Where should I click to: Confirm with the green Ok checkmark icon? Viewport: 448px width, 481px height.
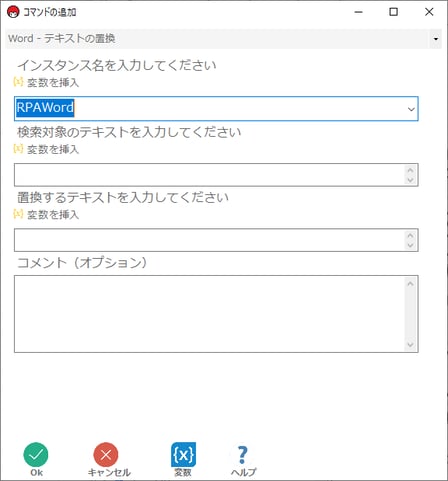coord(36,455)
